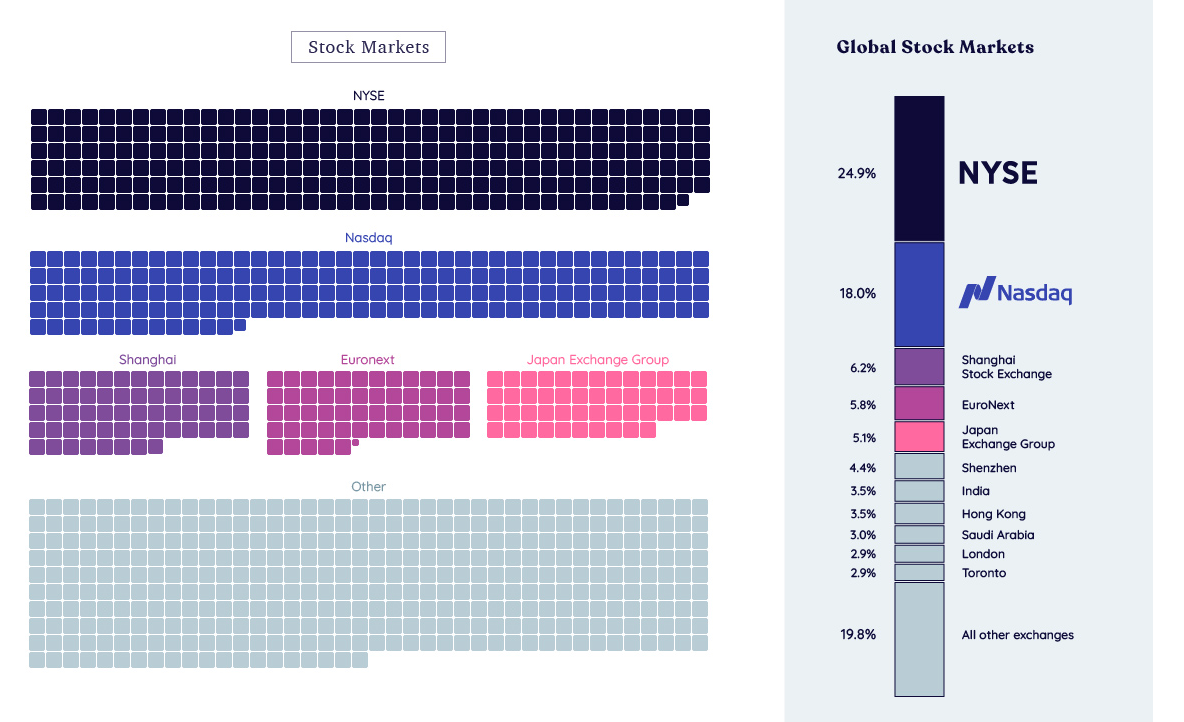Click the small partial NYSE waffle square
This screenshot has width=1184, height=722.
683,200
